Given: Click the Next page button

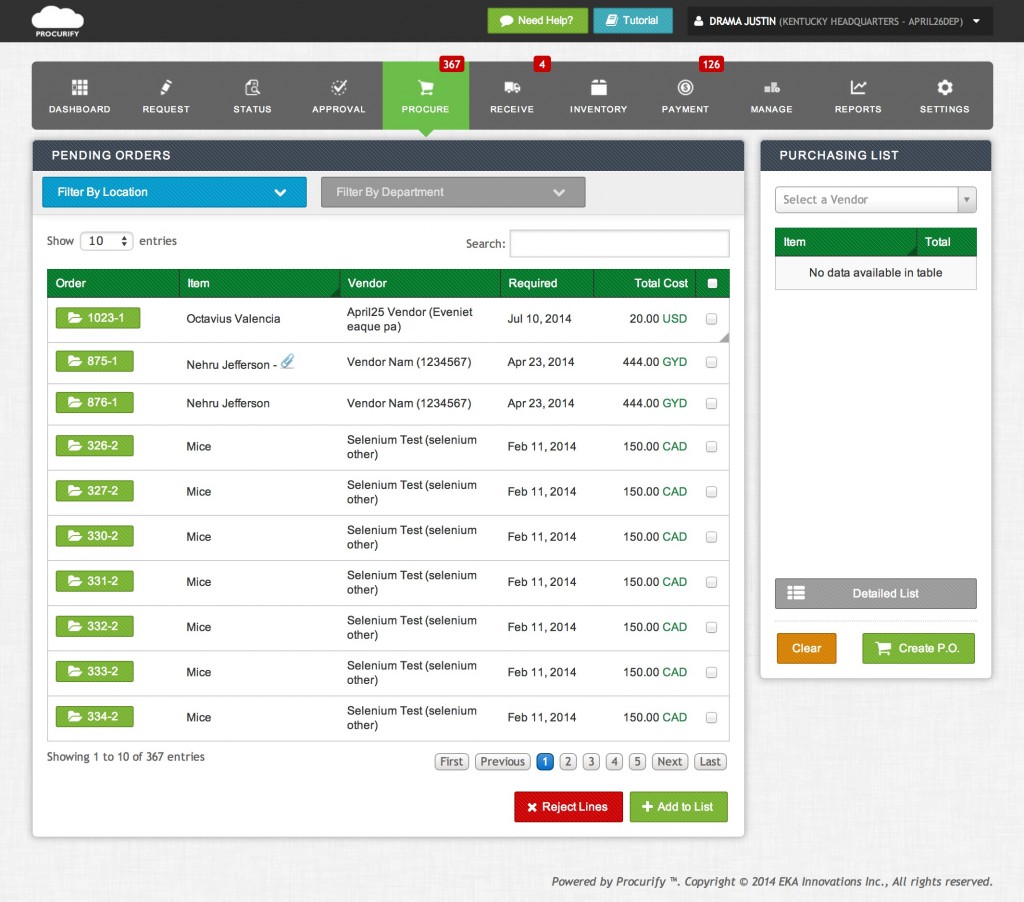Looking at the screenshot, I should [x=669, y=762].
